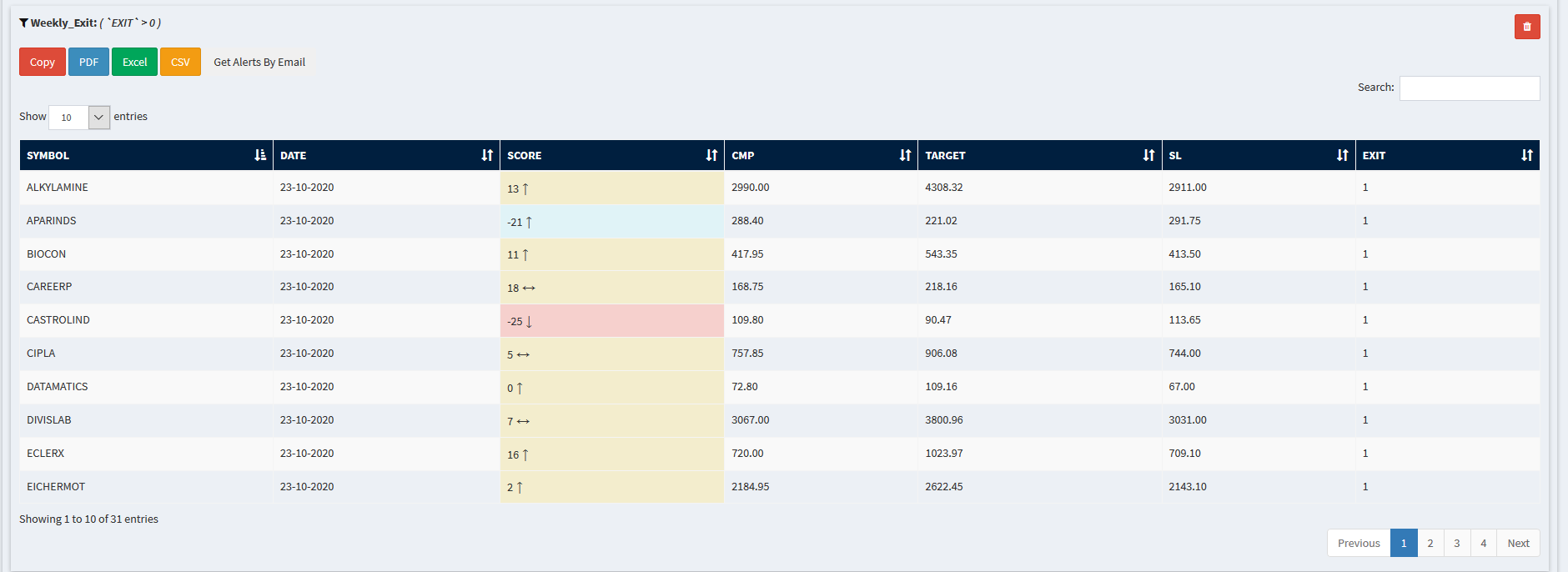Click the Copy export button
1568x572 pixels.
[43, 62]
